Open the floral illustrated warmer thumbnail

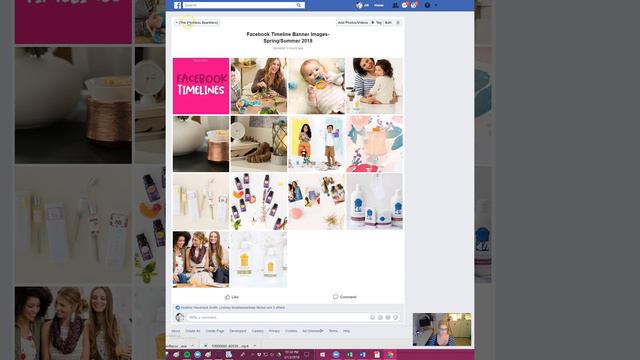click(375, 144)
